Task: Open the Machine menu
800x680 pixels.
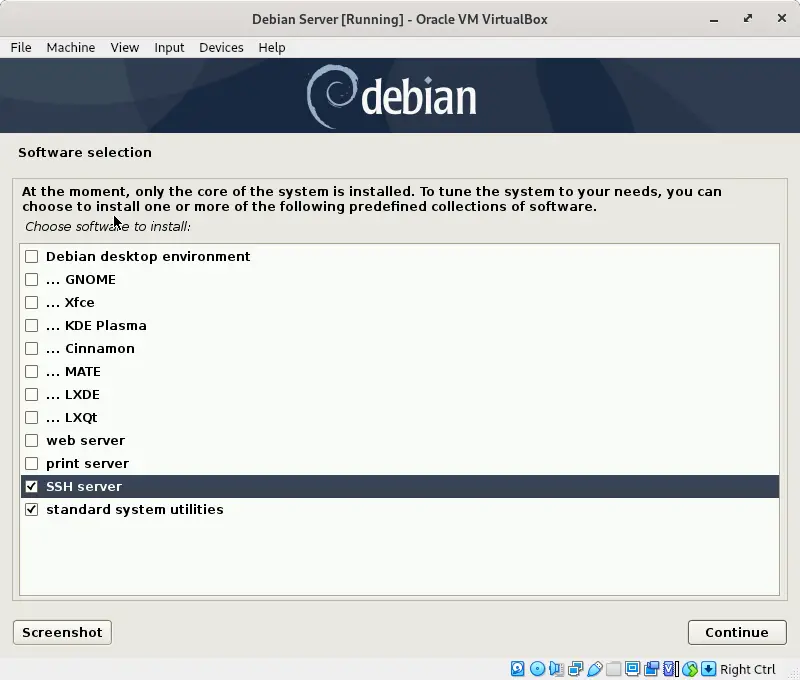Action: [x=71, y=47]
